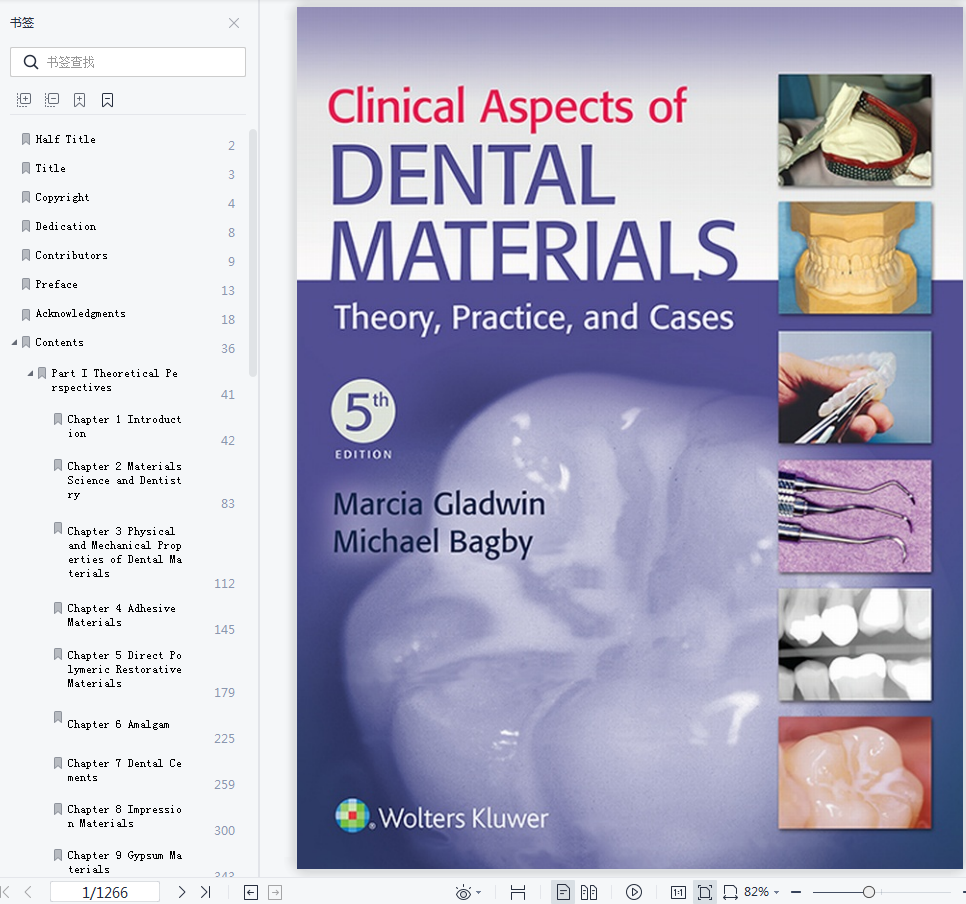Collapse Part I Theoretical Perspectives node
Screen dimensions: 966x904
(x=30, y=373)
